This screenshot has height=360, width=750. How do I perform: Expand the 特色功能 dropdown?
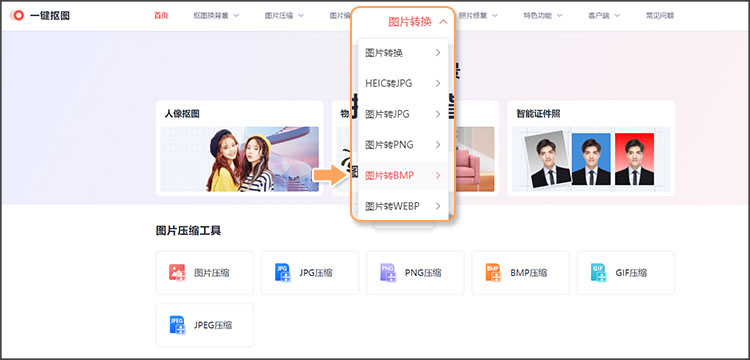pyautogui.click(x=543, y=15)
